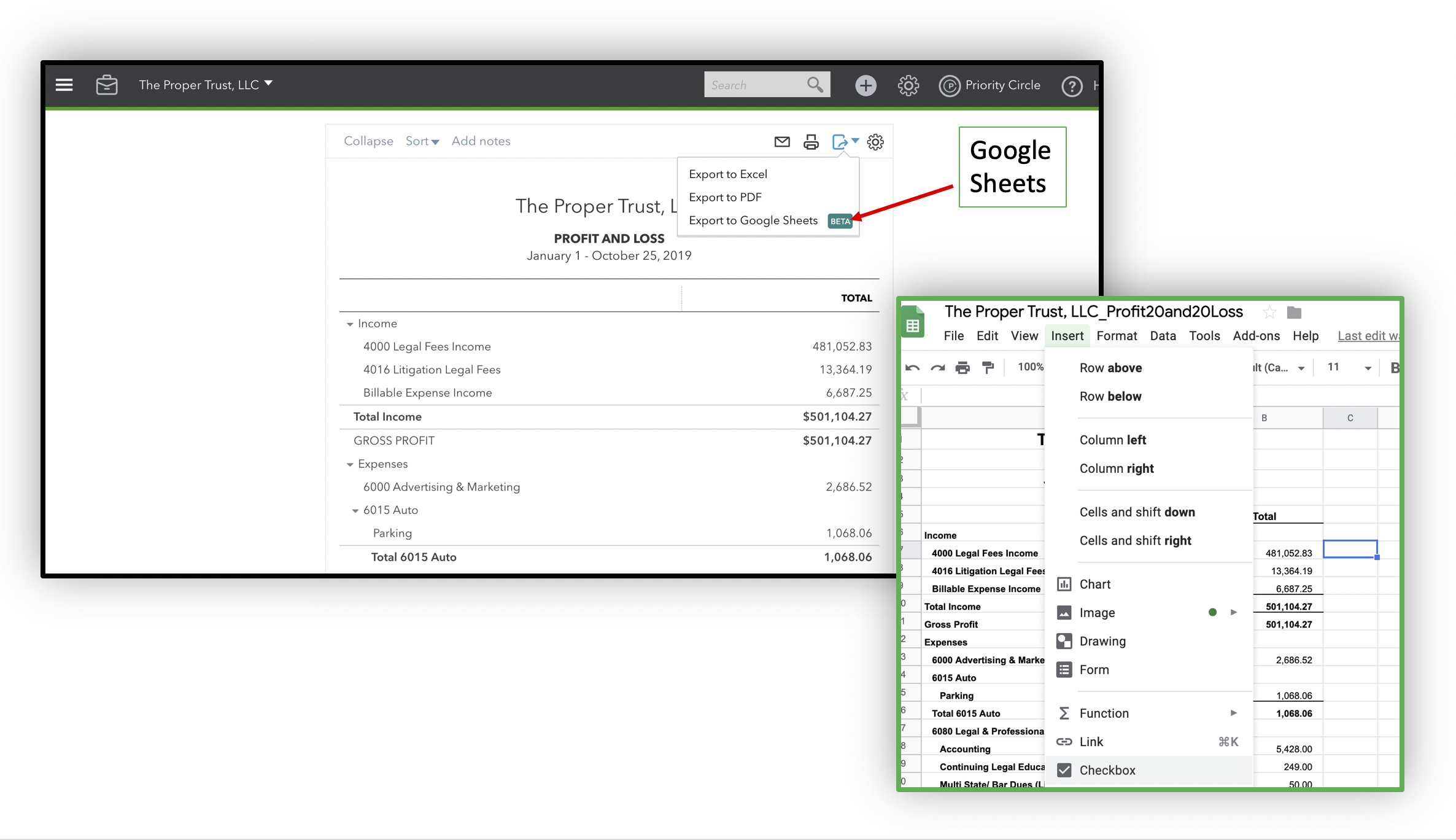
Task: Print the Profit and Loss report
Action: (x=811, y=142)
